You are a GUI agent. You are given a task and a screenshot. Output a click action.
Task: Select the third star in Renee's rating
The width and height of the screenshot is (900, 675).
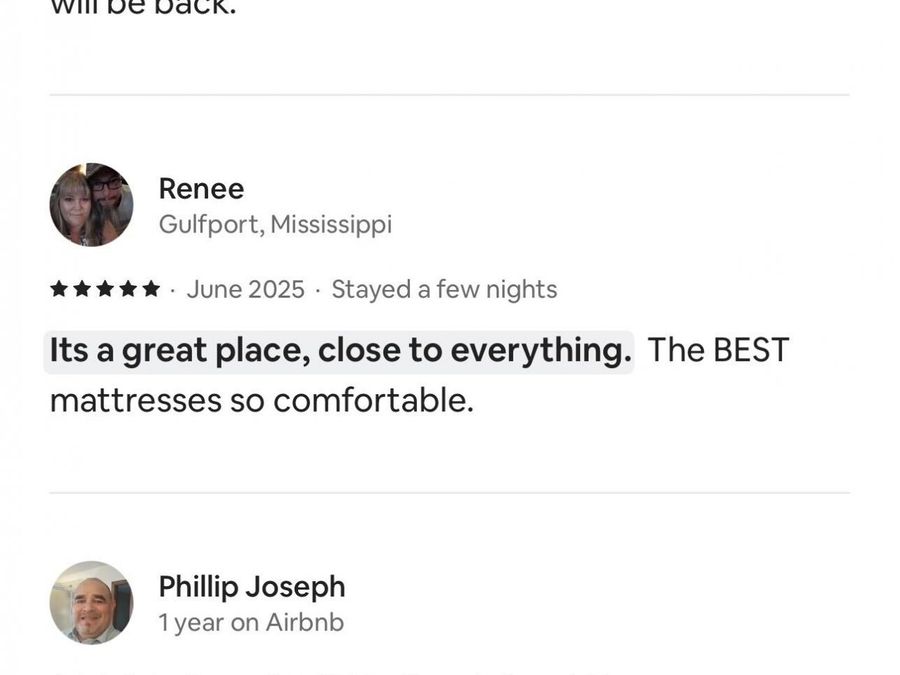click(105, 290)
